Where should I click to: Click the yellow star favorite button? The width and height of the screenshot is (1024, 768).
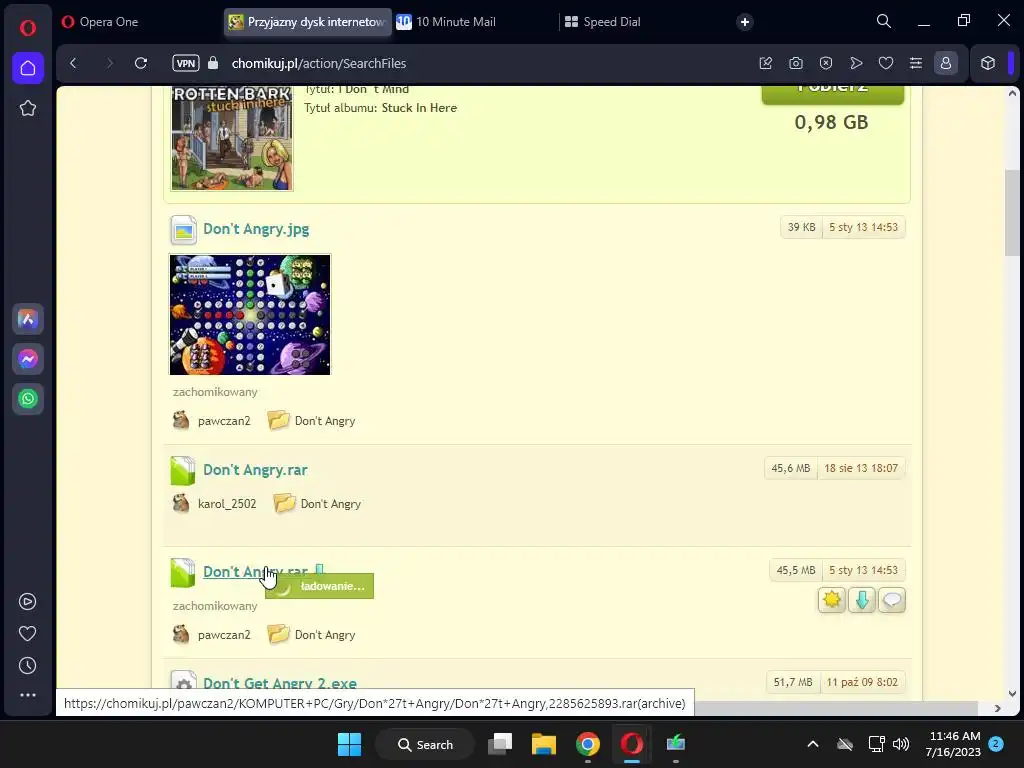[832, 600]
